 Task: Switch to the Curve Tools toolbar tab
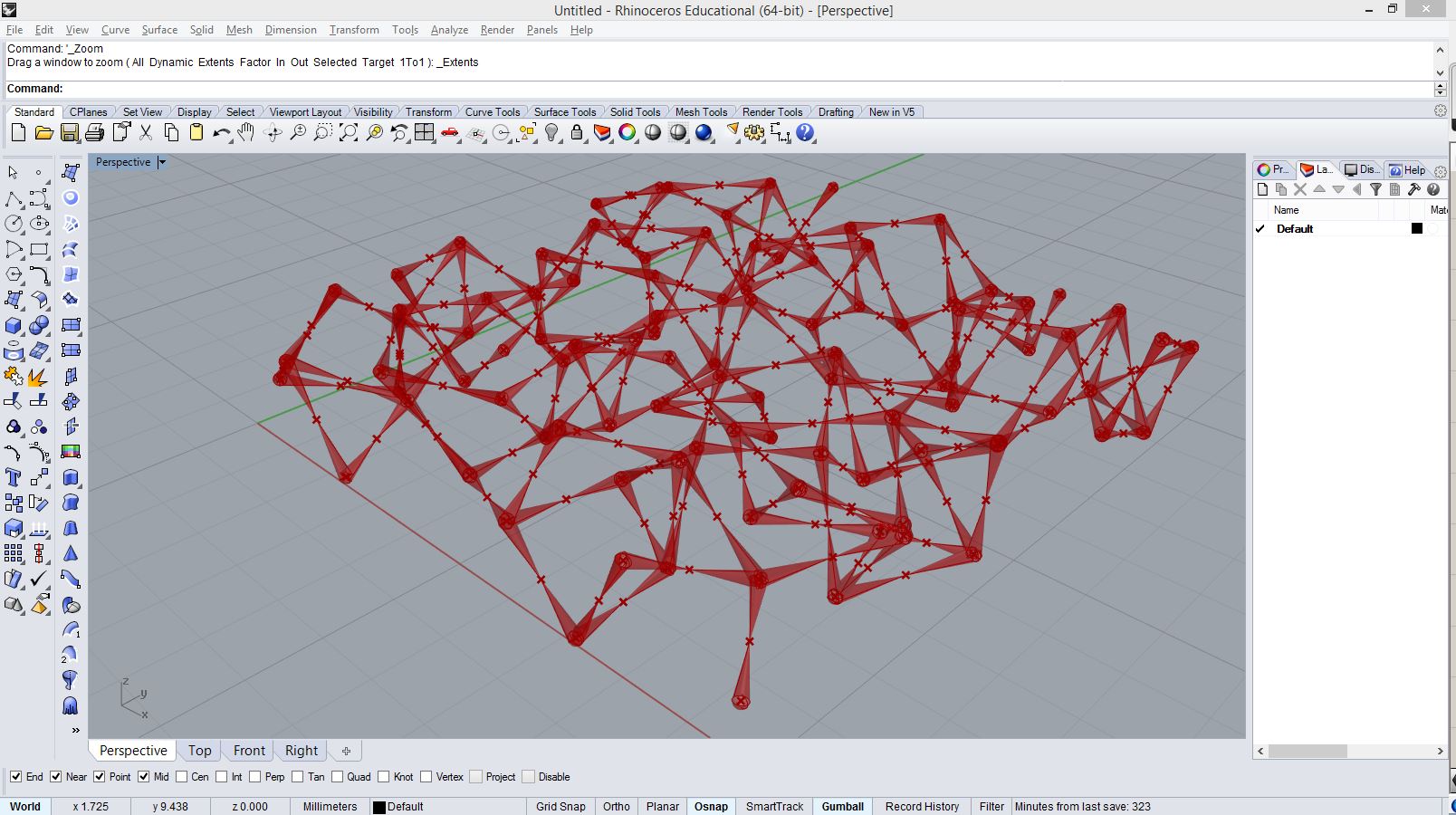coord(493,112)
